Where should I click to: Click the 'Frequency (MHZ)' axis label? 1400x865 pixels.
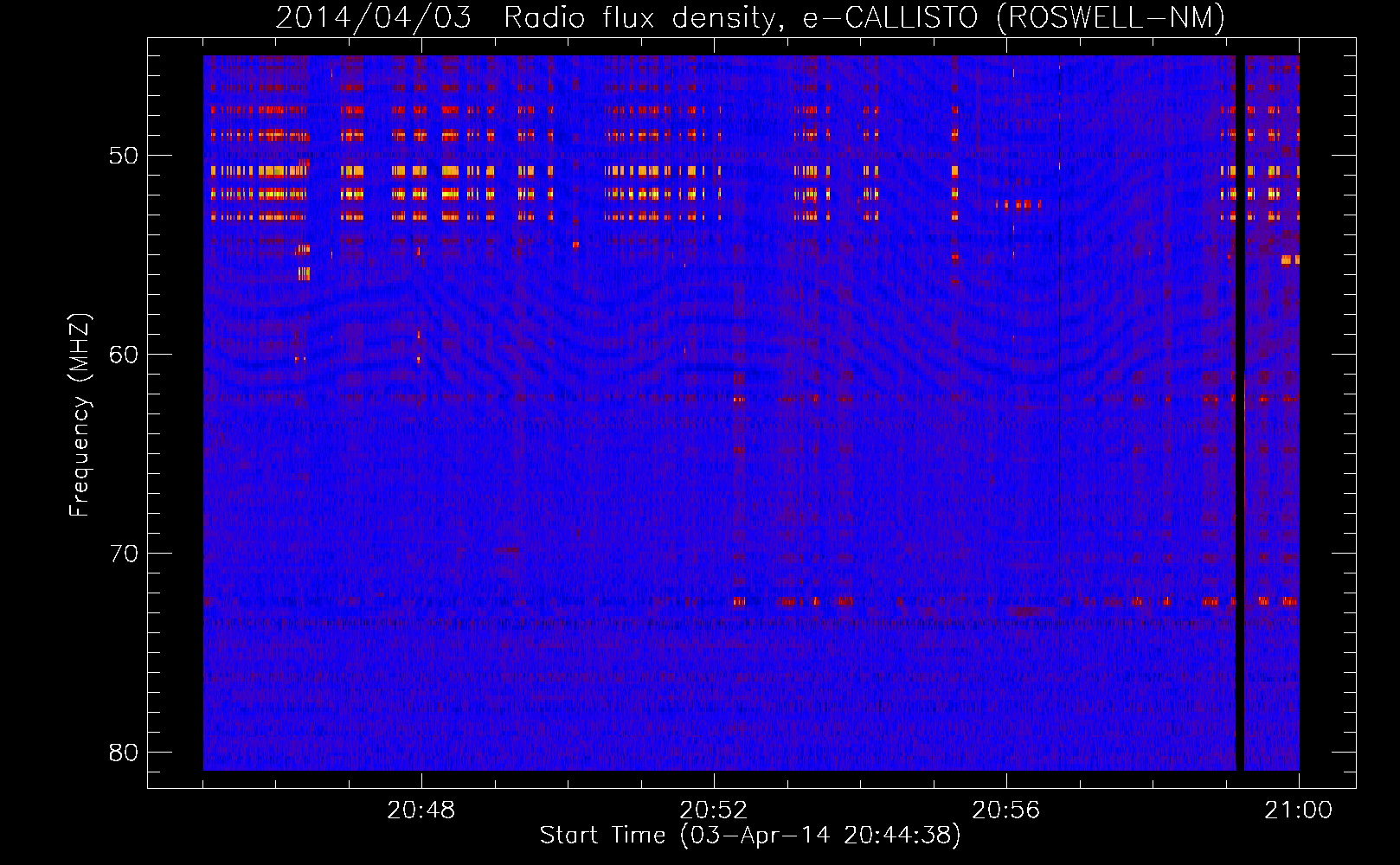tap(79, 415)
